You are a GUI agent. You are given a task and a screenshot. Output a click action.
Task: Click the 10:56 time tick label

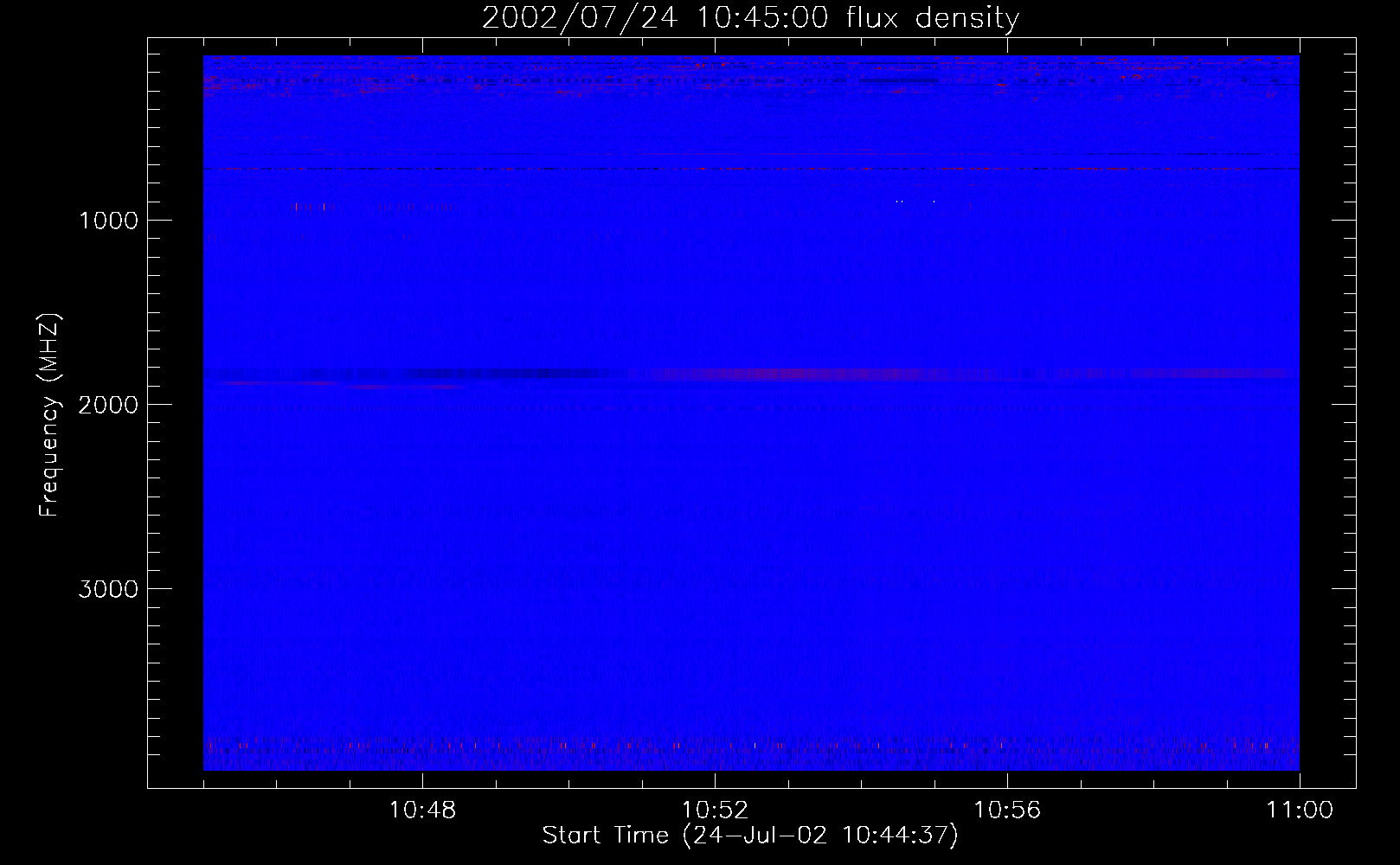point(1007,811)
